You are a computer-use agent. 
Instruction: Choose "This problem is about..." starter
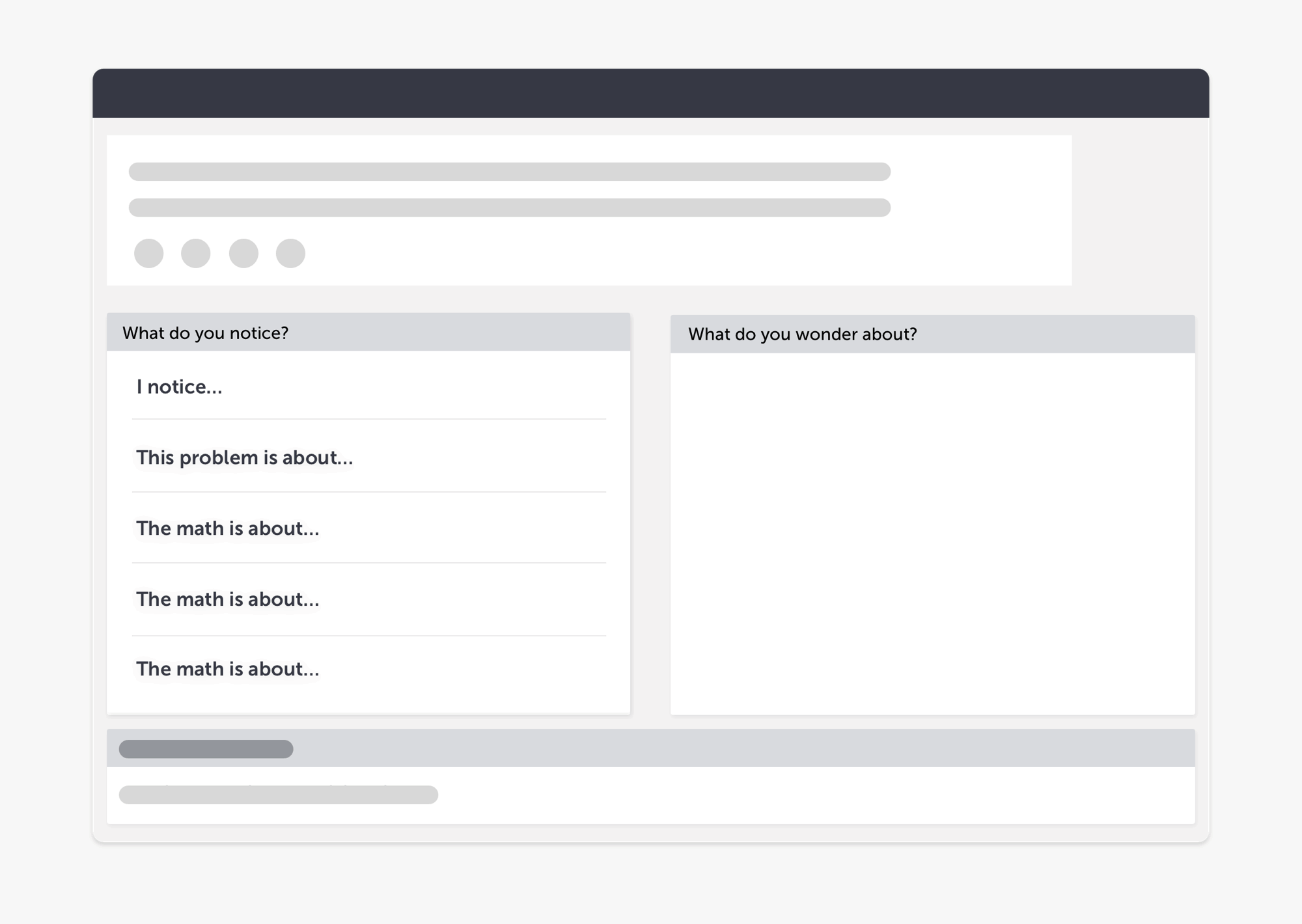tap(244, 457)
